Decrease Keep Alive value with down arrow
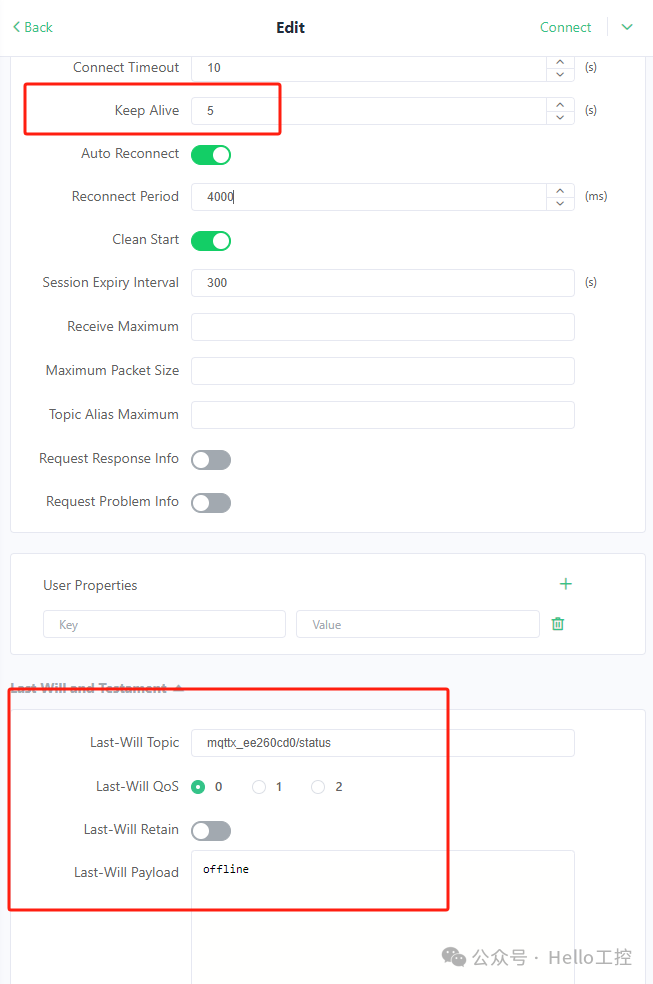653x984 pixels. pos(560,117)
